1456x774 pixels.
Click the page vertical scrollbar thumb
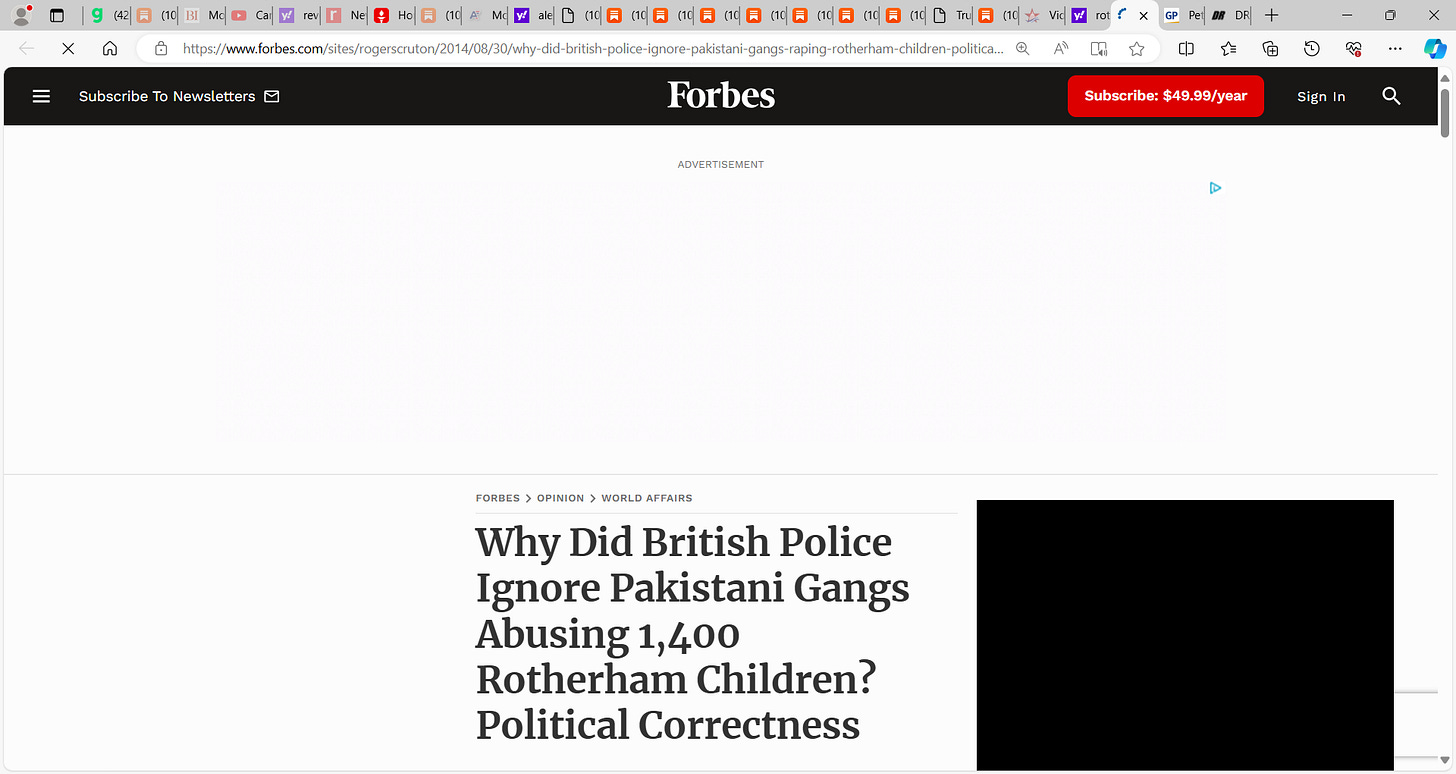tap(1445, 112)
